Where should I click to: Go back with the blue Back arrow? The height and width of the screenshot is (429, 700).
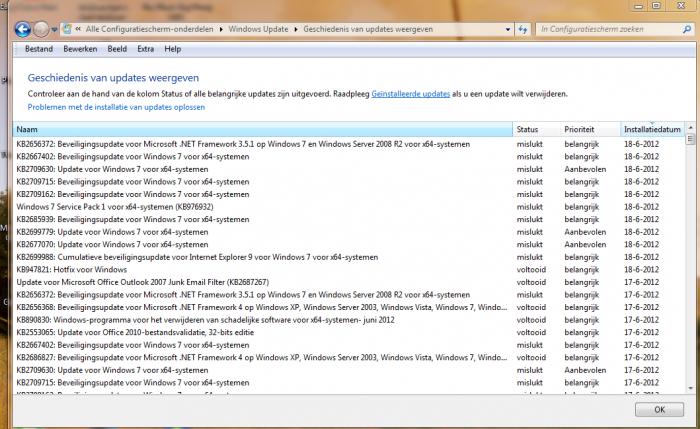tap(23, 30)
